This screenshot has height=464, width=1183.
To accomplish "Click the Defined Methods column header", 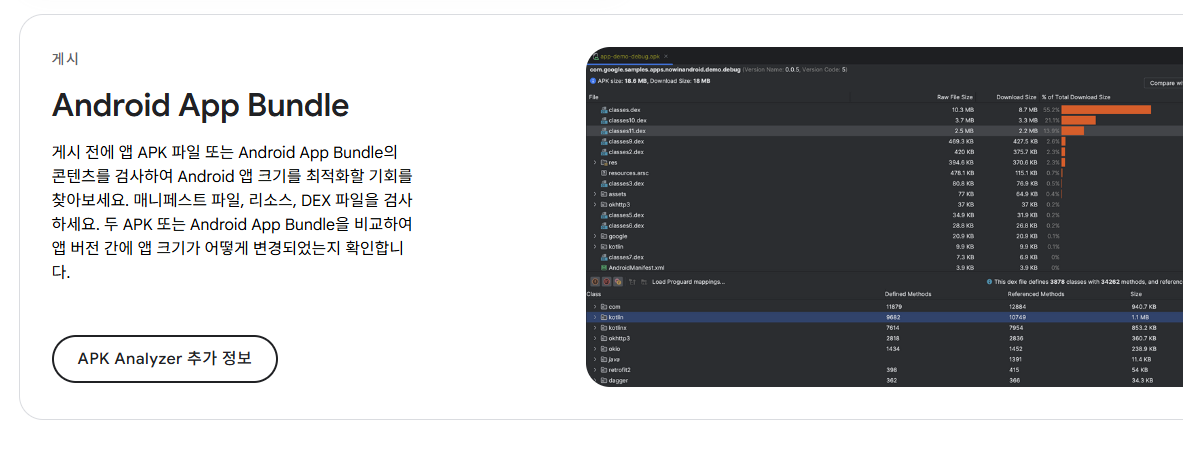I will click(x=908, y=294).
